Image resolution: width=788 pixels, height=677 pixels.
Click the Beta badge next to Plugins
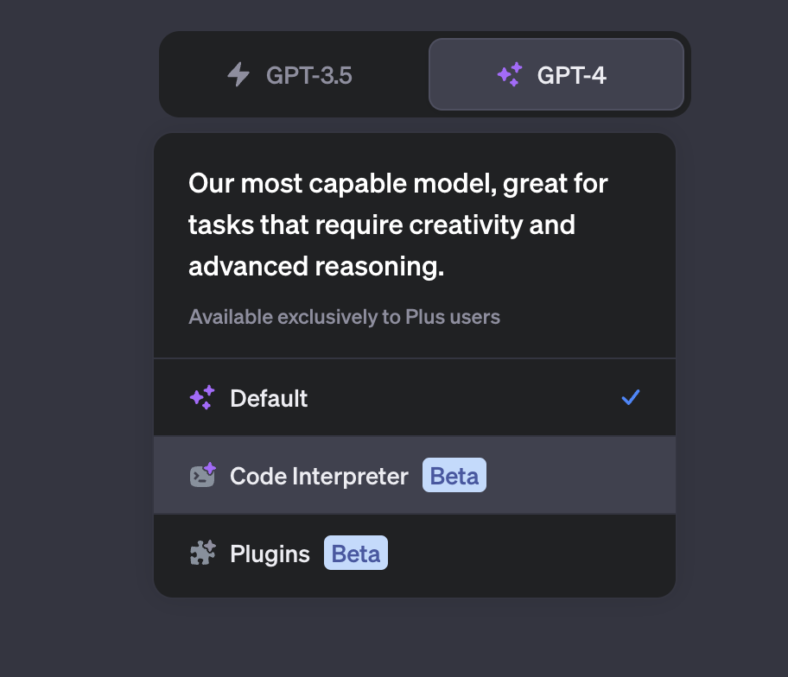355,553
